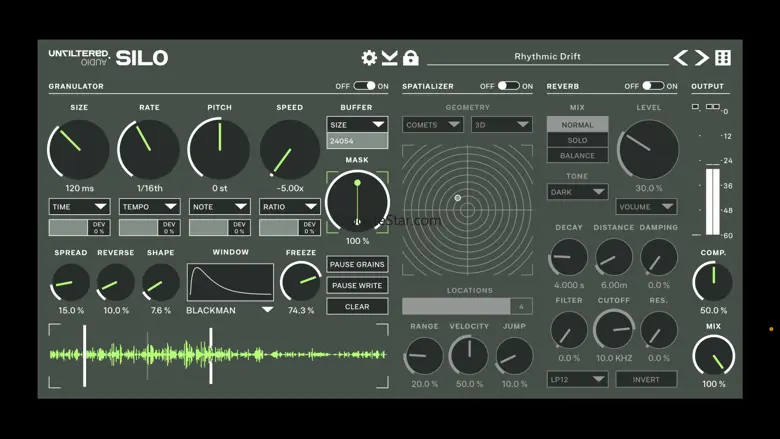This screenshot has height=439, width=780.
Task: Toggle the Reverb on/off switch
Action: [x=653, y=87]
